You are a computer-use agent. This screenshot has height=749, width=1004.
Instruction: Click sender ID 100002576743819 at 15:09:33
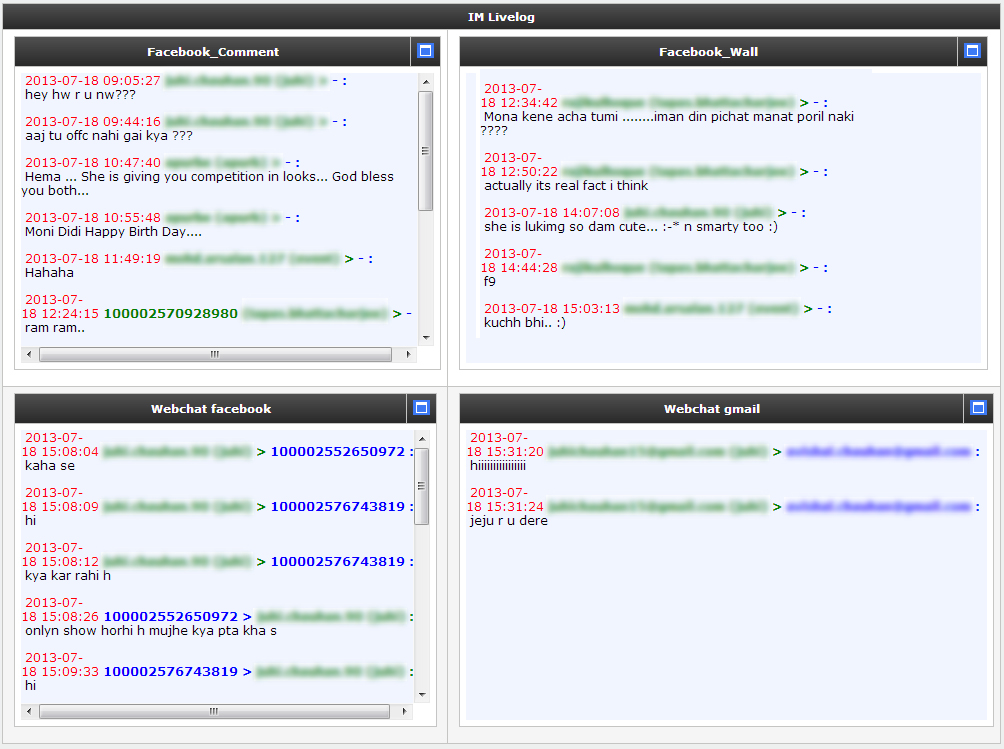[171, 671]
